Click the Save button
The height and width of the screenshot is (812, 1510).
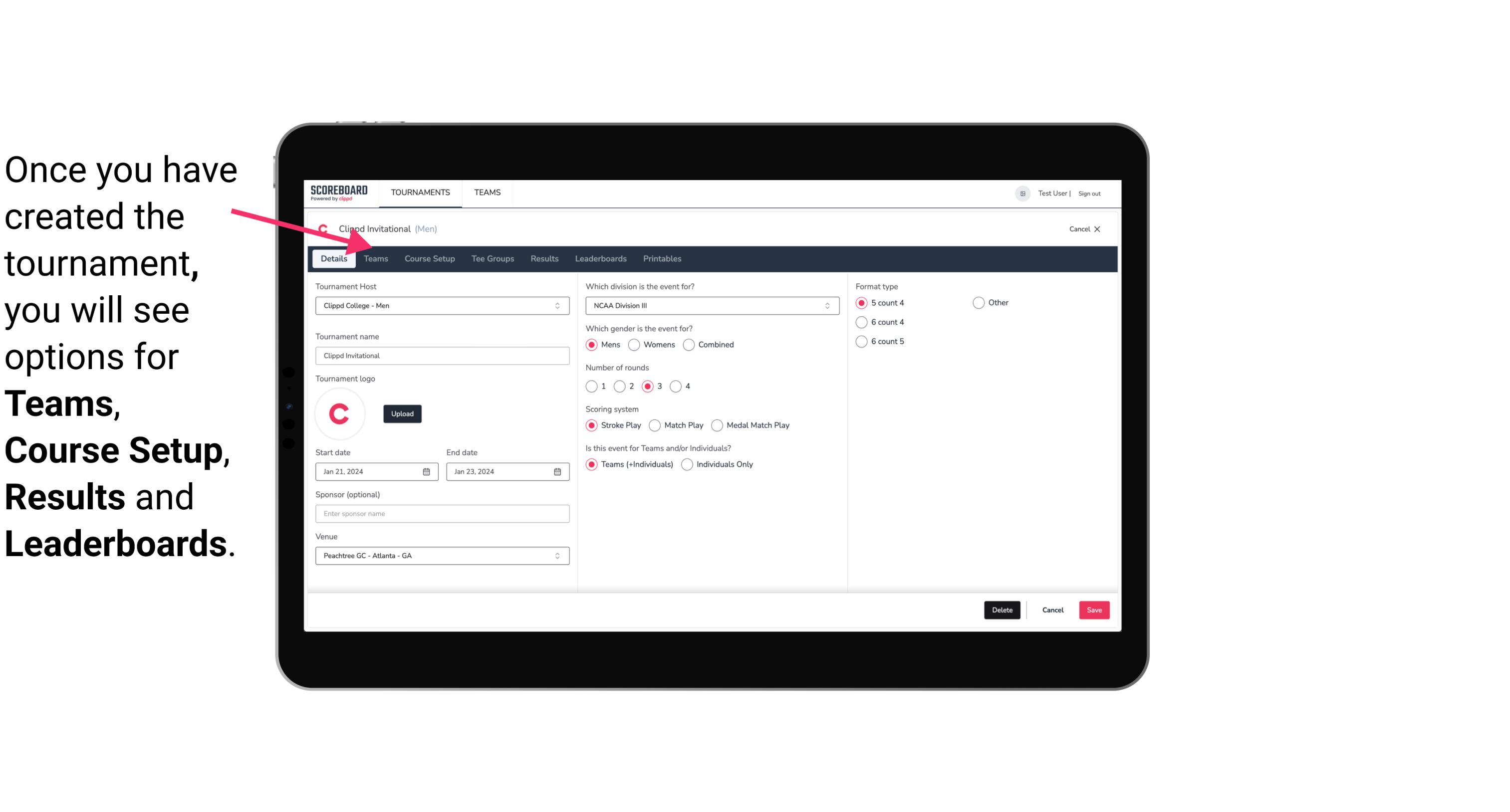click(x=1093, y=610)
